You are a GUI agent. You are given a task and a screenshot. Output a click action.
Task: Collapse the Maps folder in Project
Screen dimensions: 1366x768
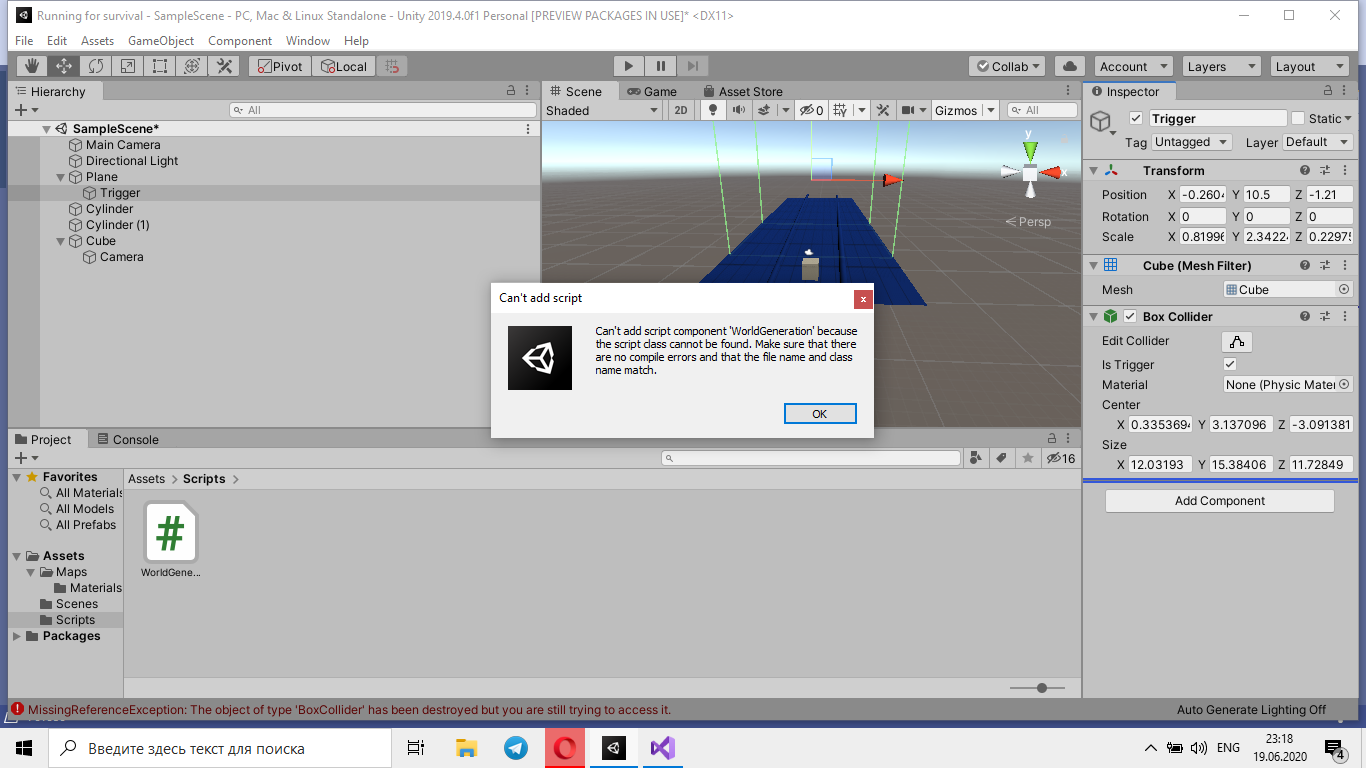tap(32, 572)
